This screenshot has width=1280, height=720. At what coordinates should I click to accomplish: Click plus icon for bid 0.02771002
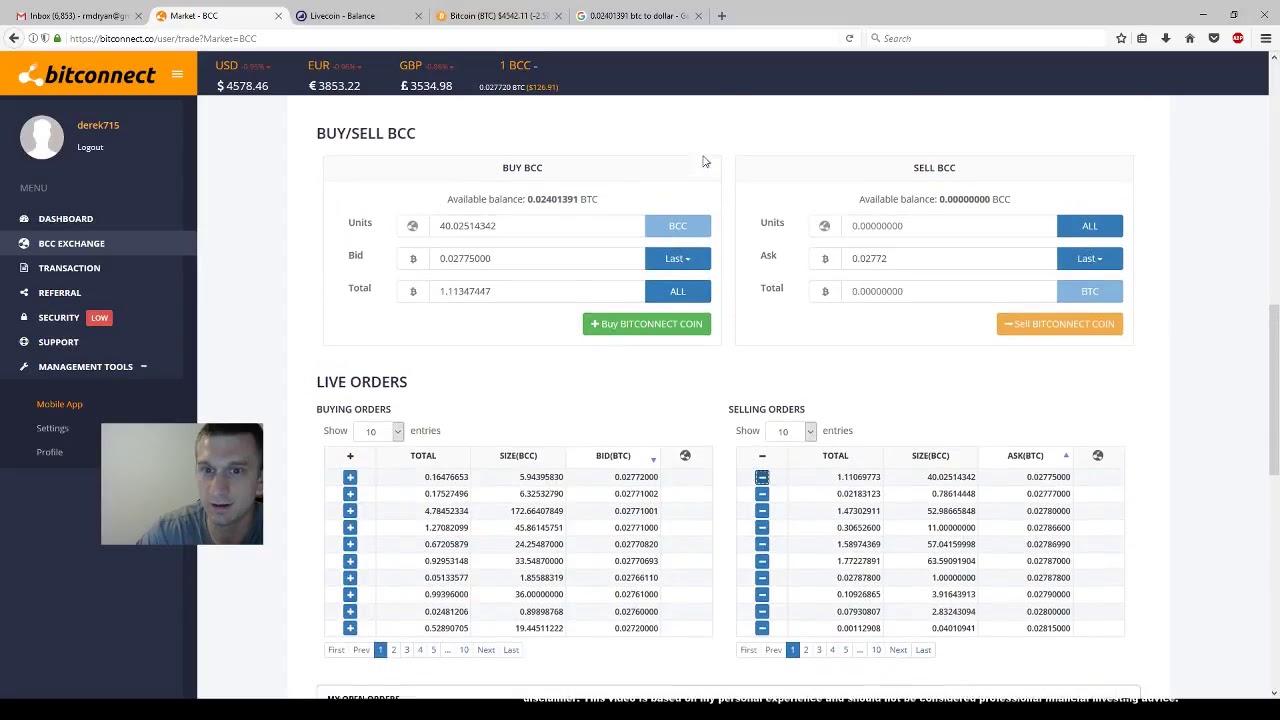pyautogui.click(x=350, y=494)
